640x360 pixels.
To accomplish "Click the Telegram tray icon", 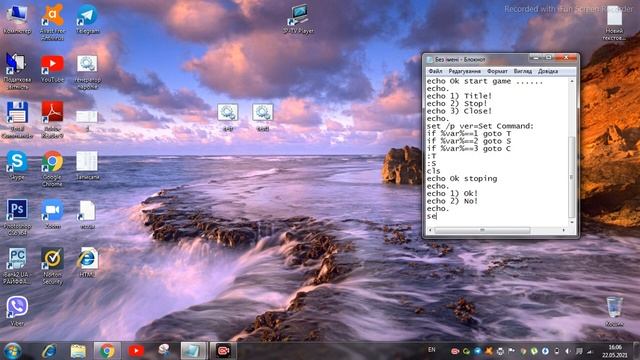I will point(478,351).
